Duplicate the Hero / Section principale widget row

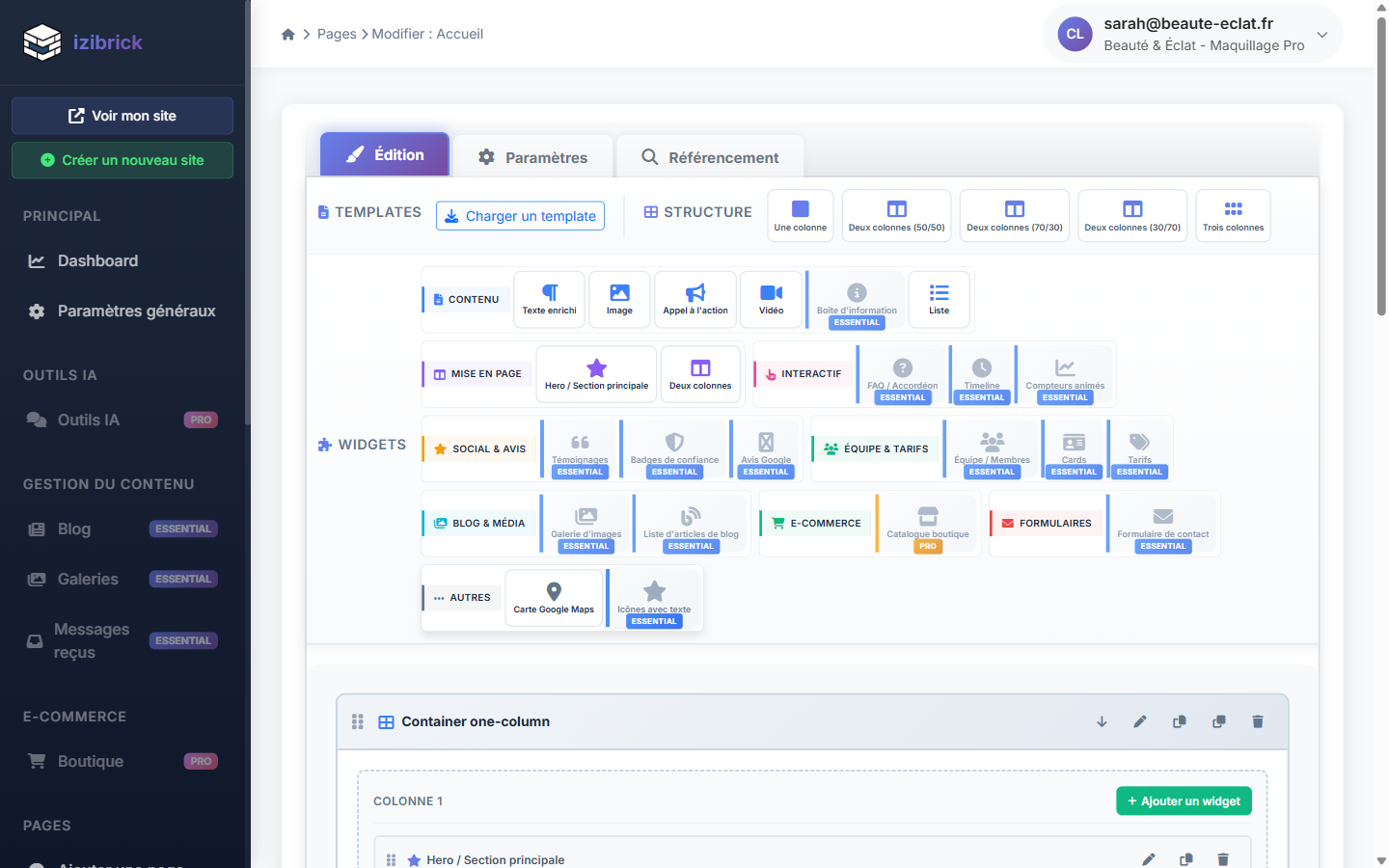point(1185,859)
